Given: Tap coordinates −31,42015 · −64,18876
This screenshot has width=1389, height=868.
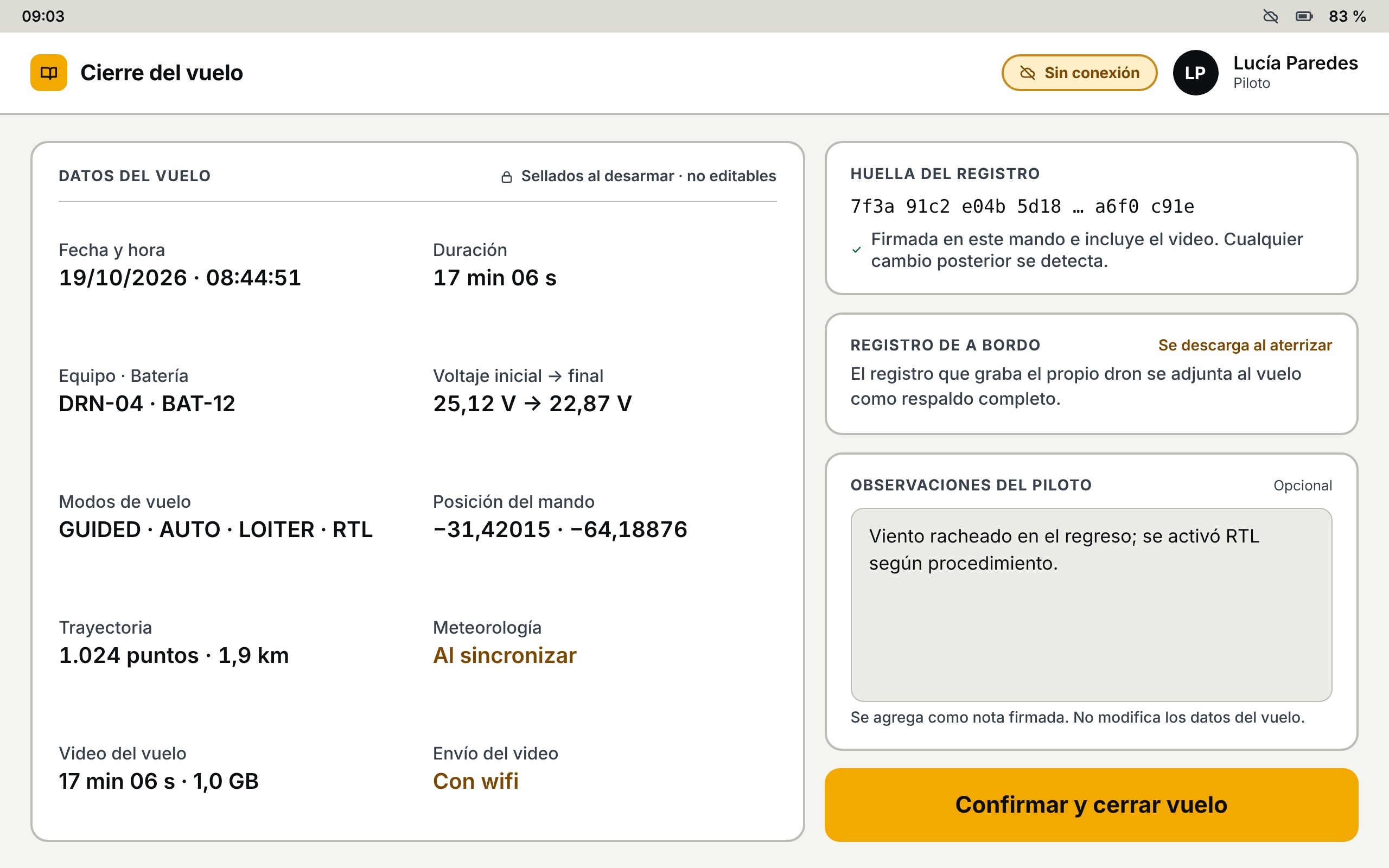Looking at the screenshot, I should pos(559,529).
